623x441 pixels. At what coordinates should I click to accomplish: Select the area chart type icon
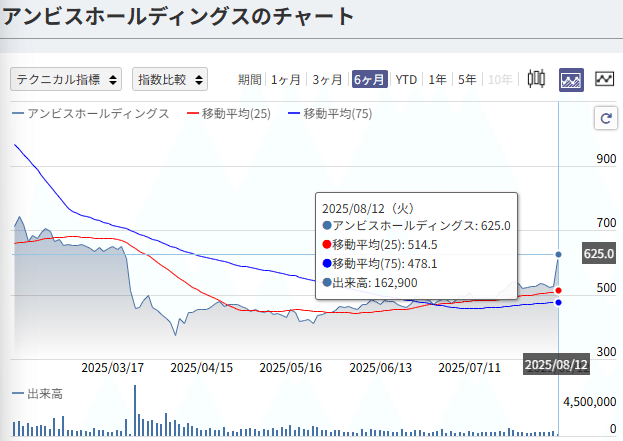571,79
